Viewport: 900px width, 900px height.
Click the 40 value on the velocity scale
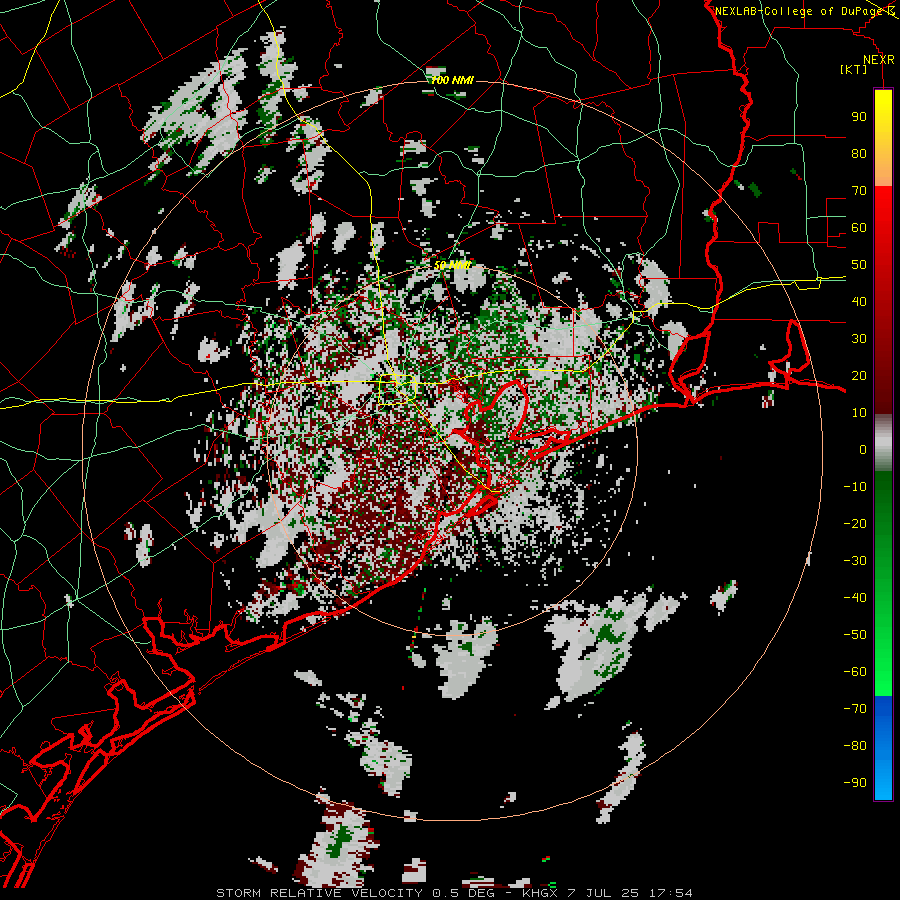[859, 302]
